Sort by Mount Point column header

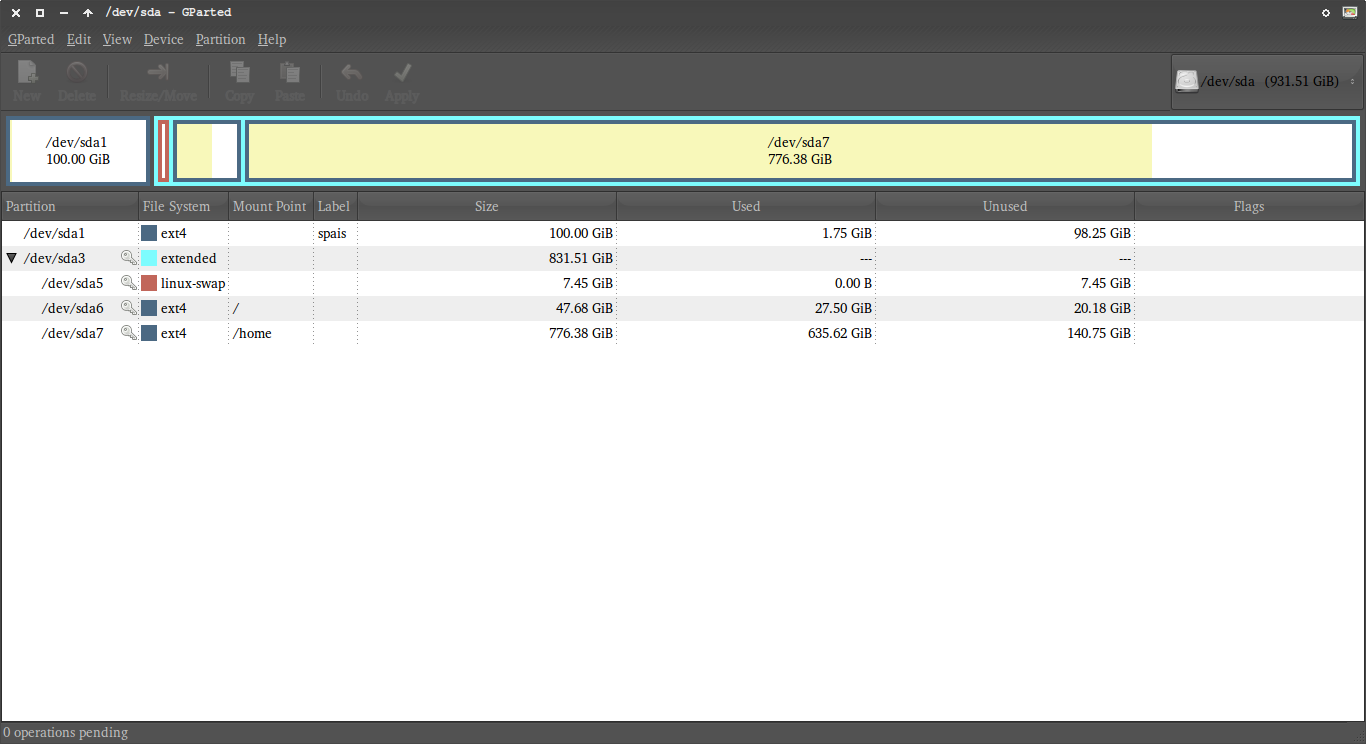[271, 206]
